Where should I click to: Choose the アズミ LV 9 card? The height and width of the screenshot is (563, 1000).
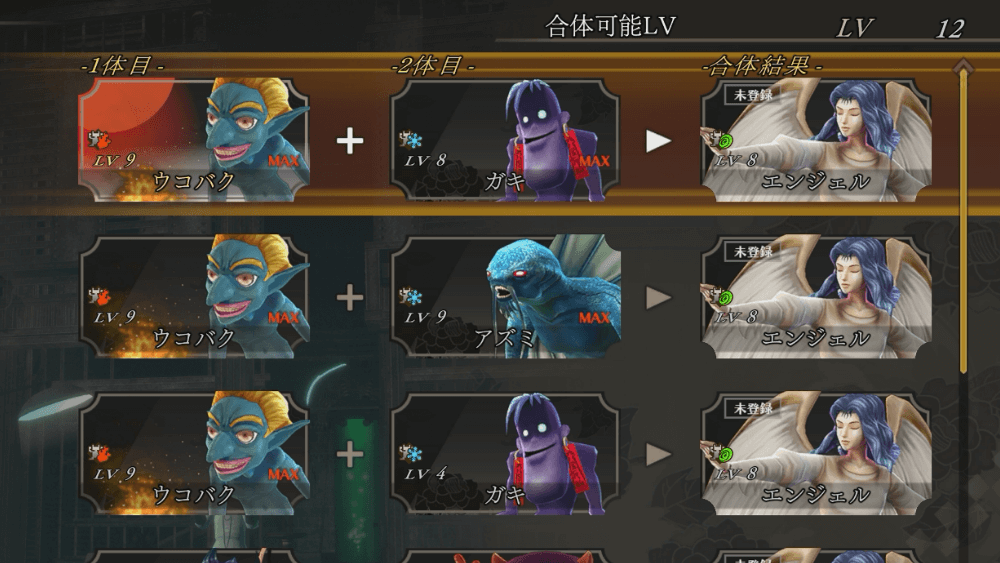(x=504, y=297)
